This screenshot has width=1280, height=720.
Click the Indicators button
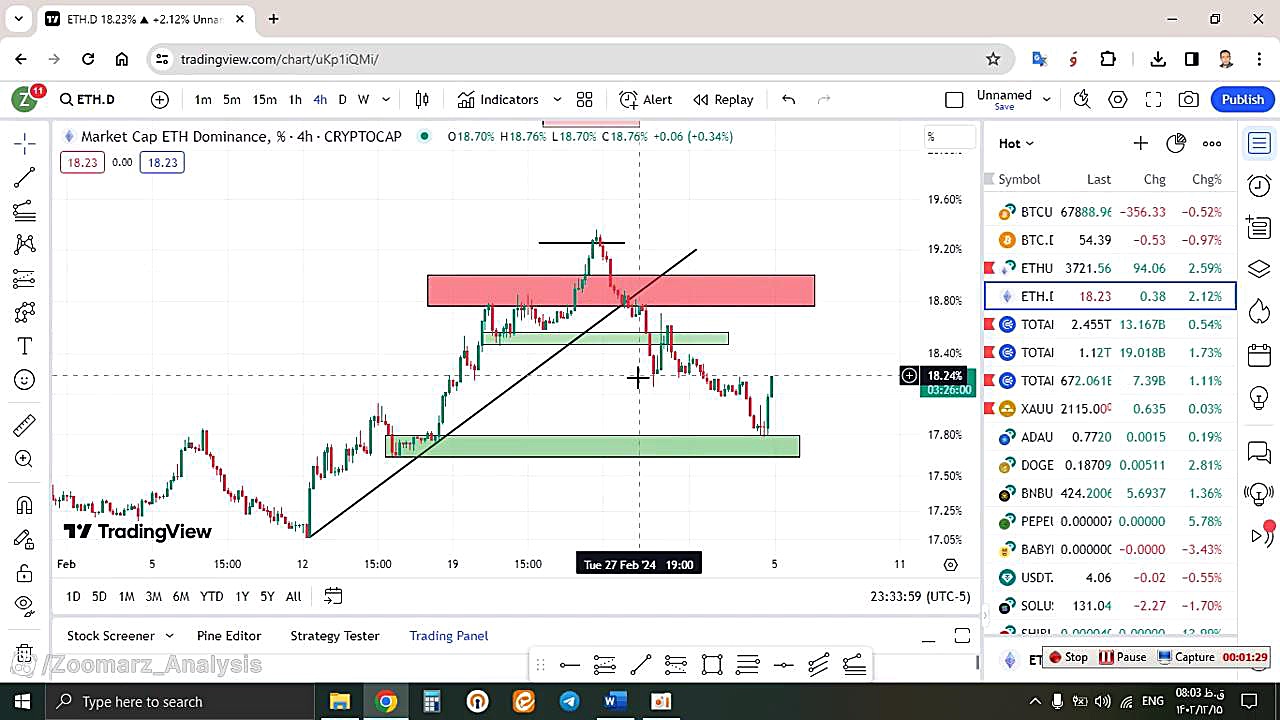[x=498, y=99]
